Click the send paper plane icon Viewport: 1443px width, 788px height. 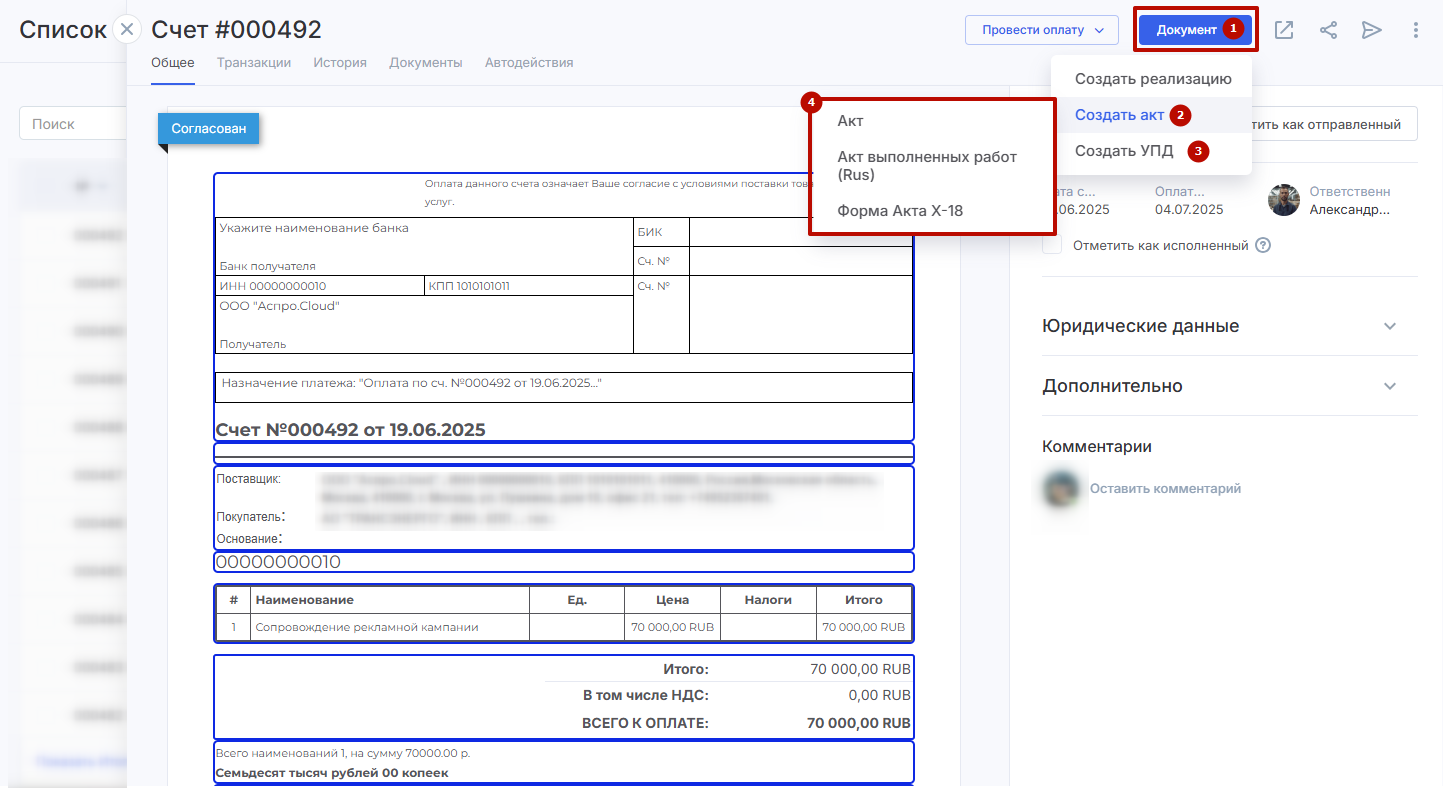(1371, 30)
